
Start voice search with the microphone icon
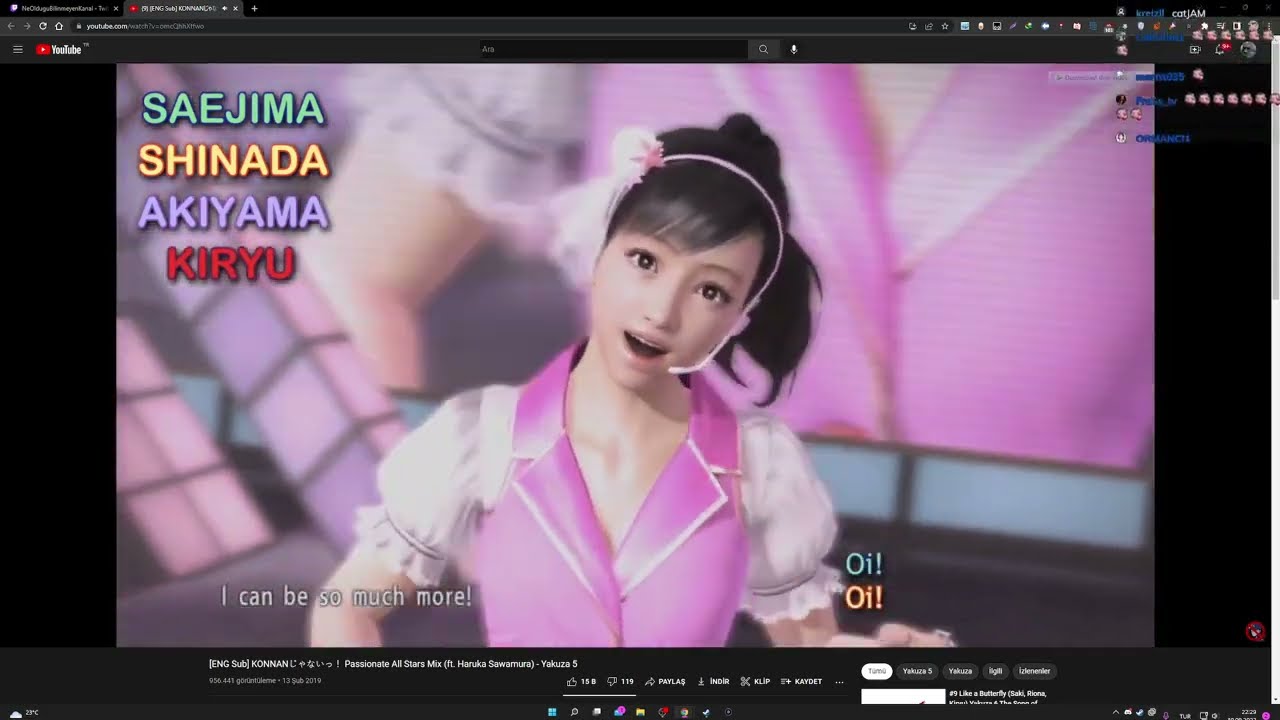(794, 49)
